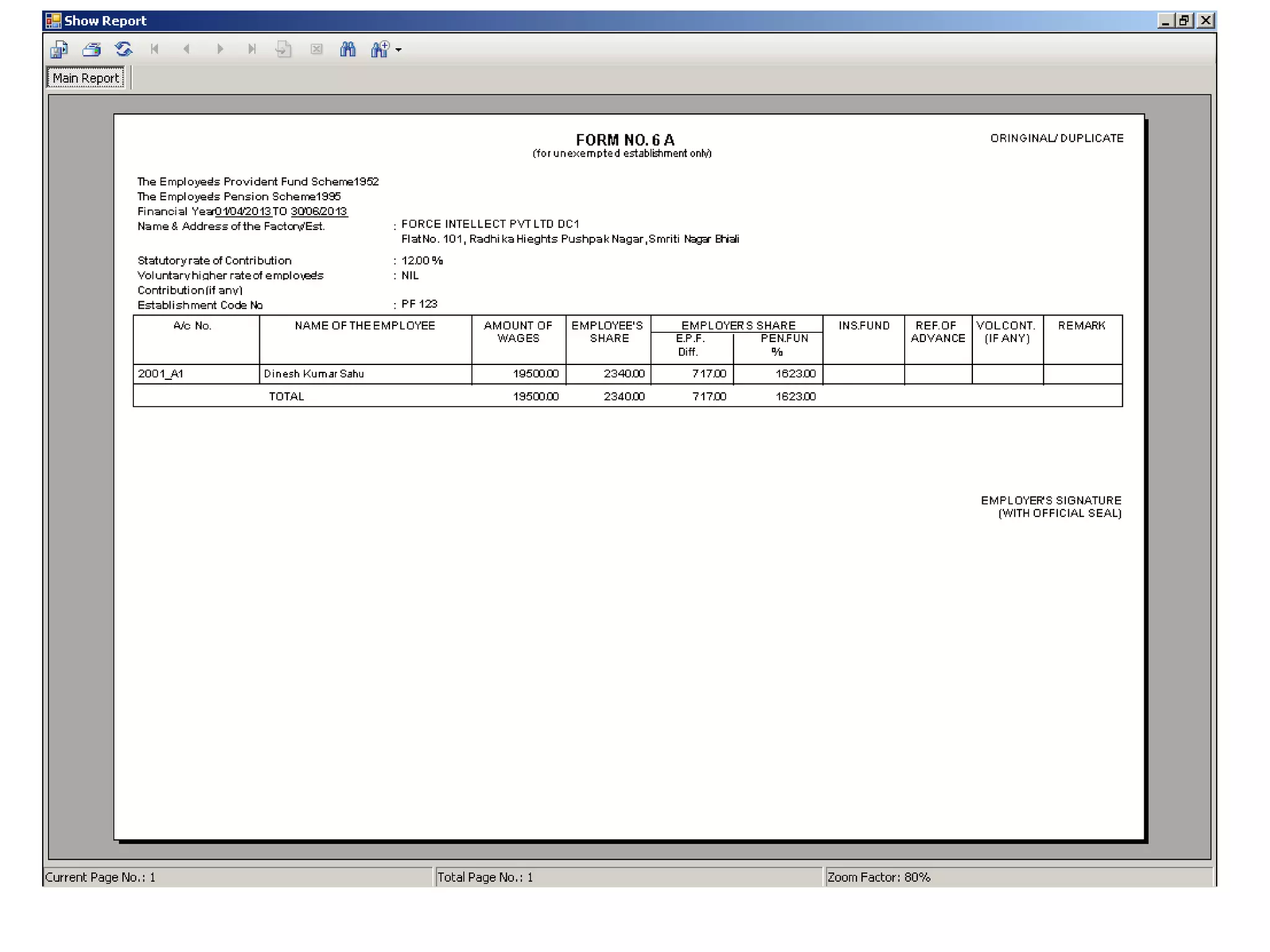This screenshot has height=952, width=1270.
Task: Refresh the report with arrows icon
Action: coord(124,49)
